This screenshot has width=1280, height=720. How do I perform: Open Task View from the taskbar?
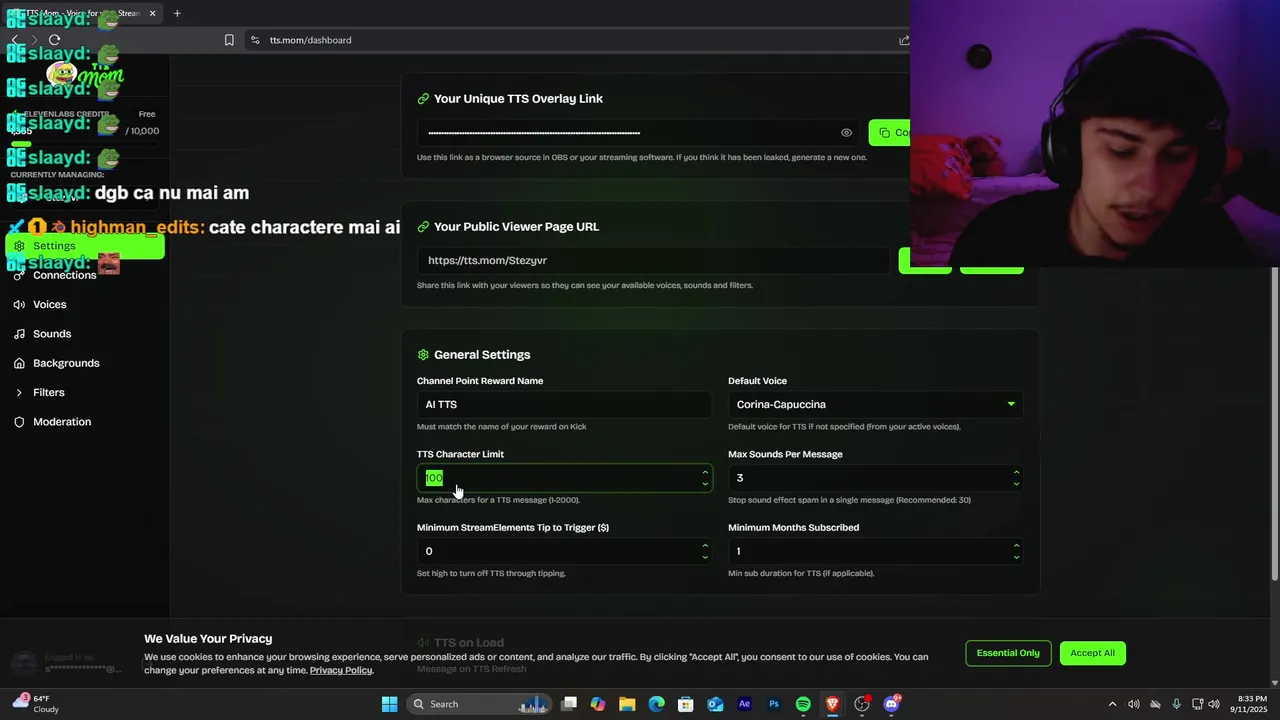(569, 704)
